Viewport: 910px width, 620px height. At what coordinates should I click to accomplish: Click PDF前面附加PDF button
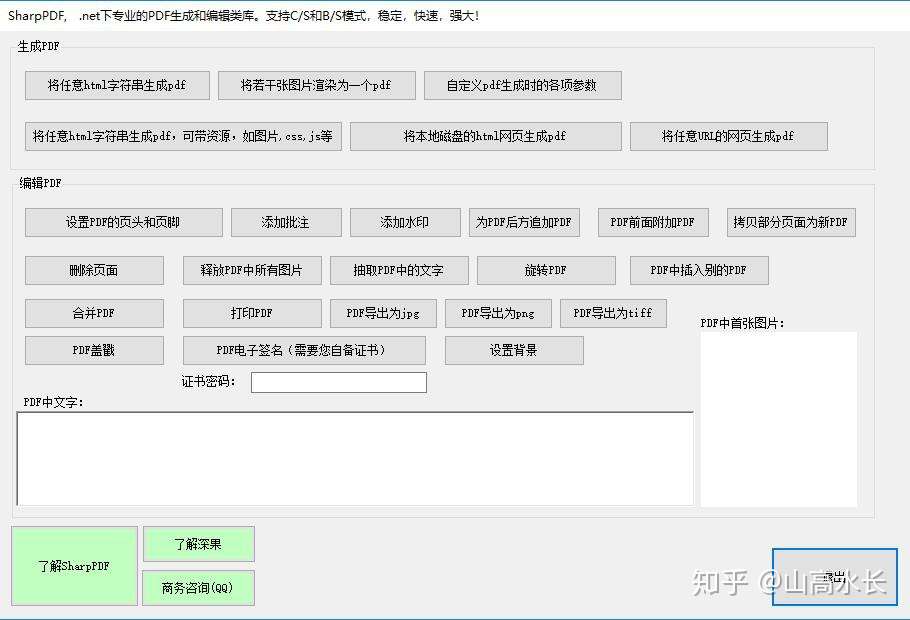[653, 222]
